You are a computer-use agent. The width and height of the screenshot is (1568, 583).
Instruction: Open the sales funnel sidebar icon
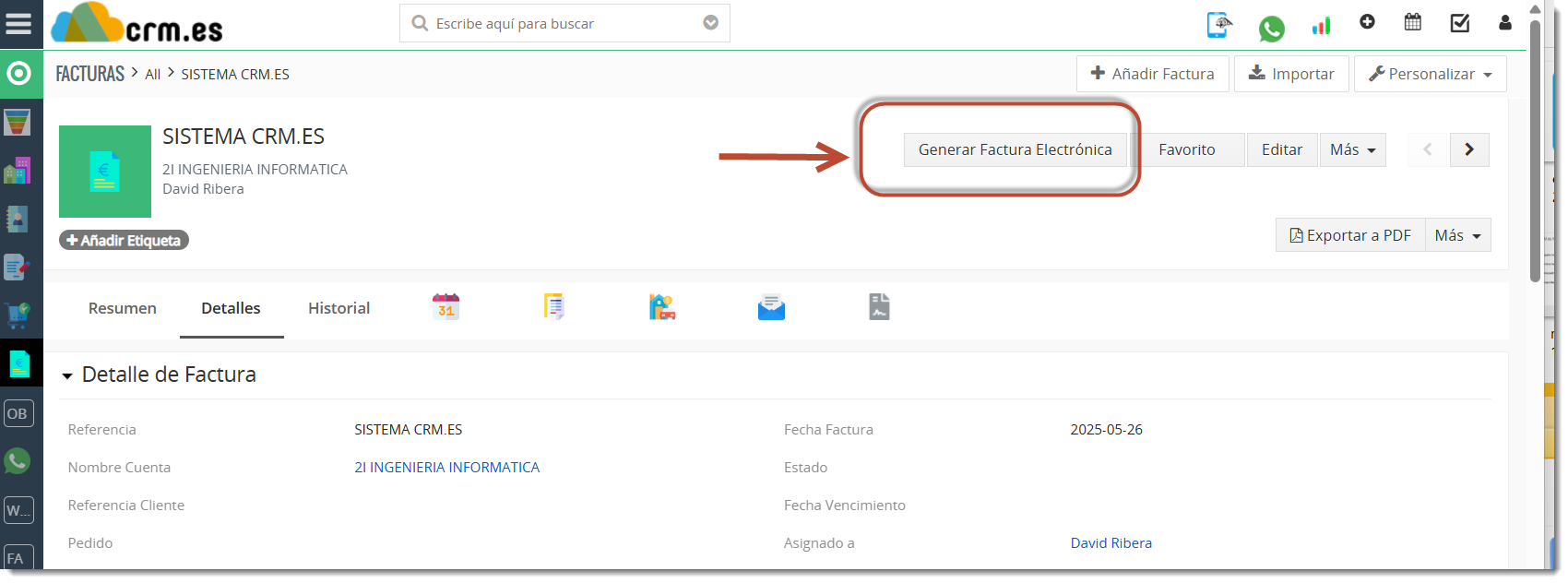click(18, 122)
